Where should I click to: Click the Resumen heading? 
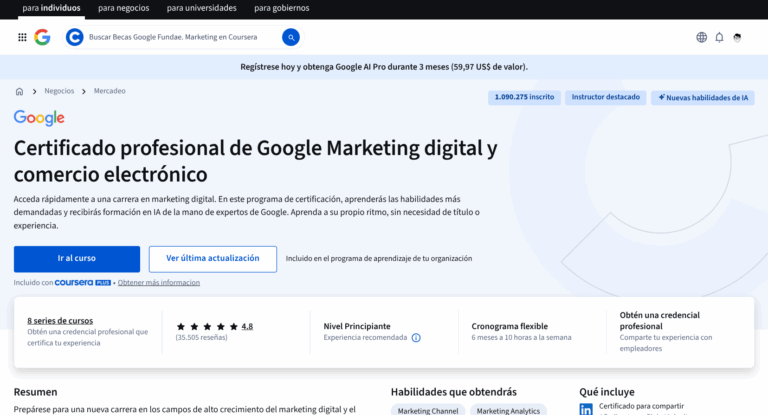[x=35, y=392]
